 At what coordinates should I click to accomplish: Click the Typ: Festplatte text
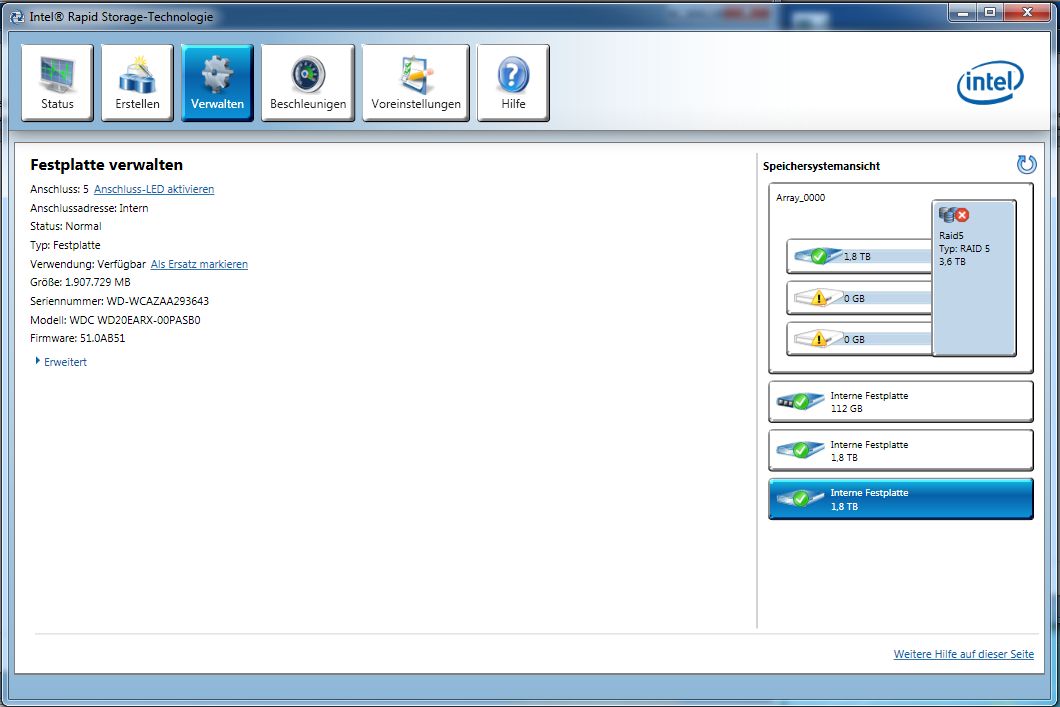(65, 245)
